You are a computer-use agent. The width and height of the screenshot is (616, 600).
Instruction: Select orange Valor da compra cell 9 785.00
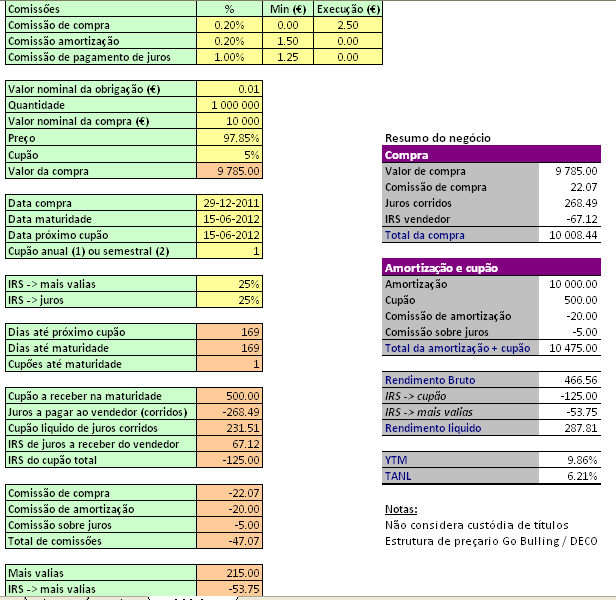point(229,171)
